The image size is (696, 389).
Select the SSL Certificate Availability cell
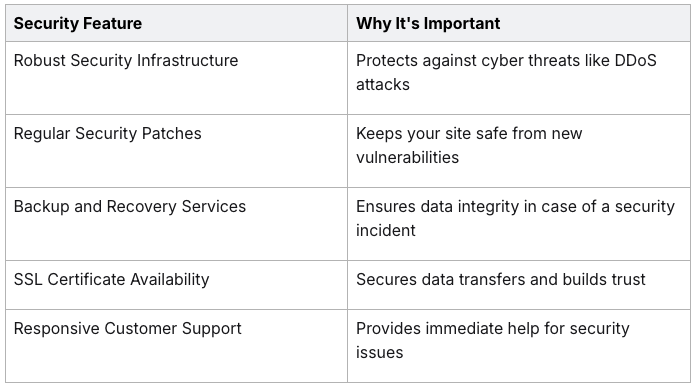point(176,285)
